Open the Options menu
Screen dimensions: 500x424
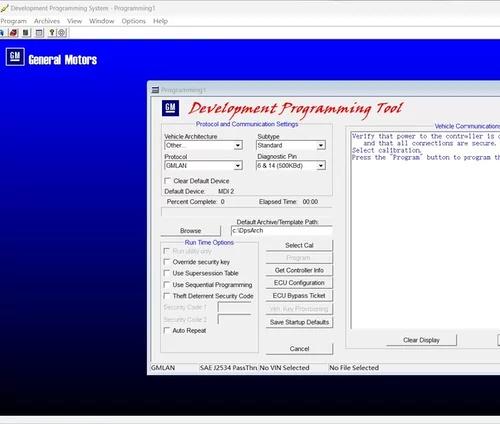[x=134, y=21]
